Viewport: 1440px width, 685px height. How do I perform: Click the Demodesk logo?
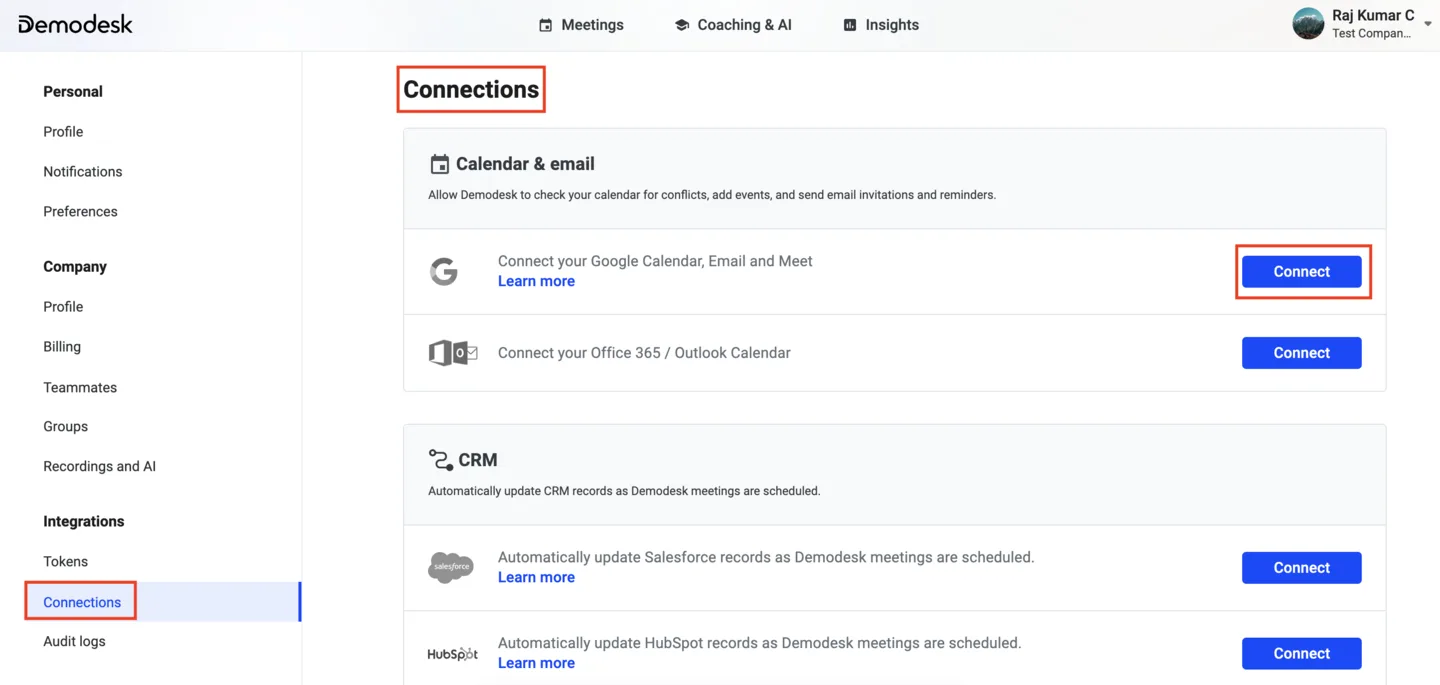(x=75, y=25)
